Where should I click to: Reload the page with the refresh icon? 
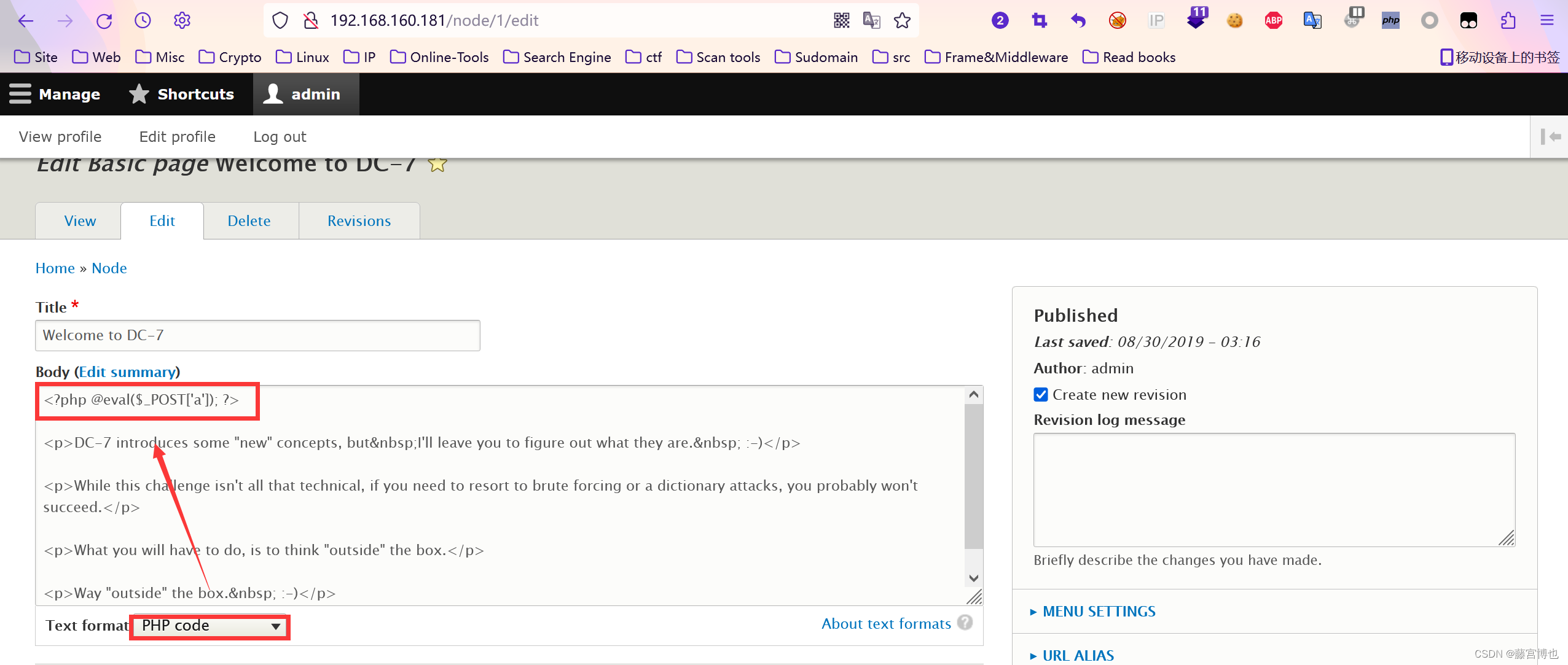point(104,21)
